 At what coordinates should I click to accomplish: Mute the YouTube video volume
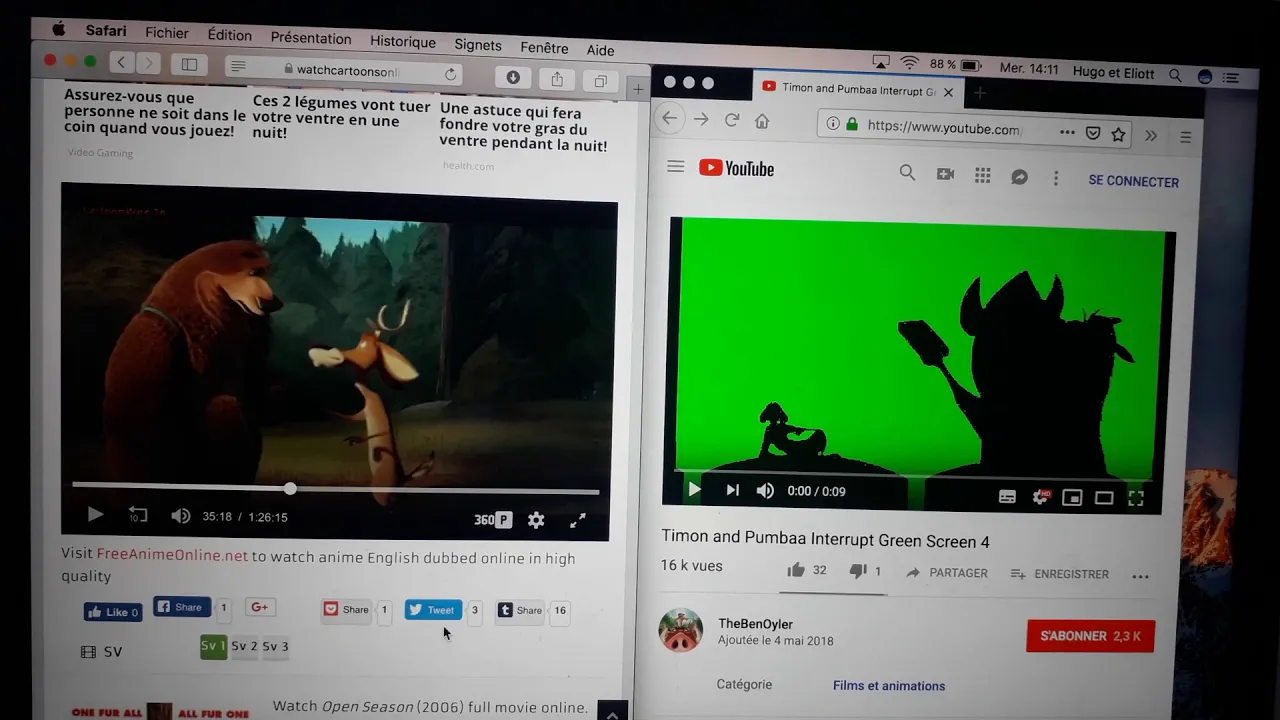pos(765,490)
